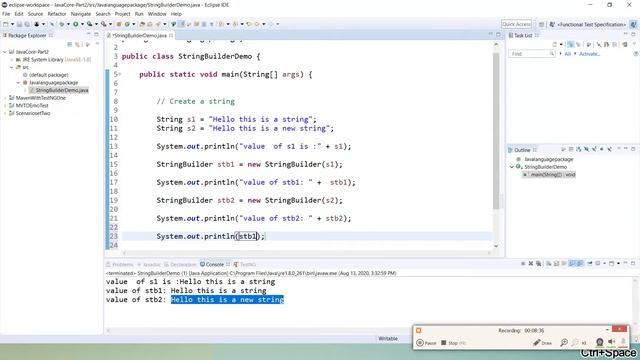Click Remove Launch X icon in console
Screen dimensions: 640x360
pyautogui.click(x=531, y=264)
